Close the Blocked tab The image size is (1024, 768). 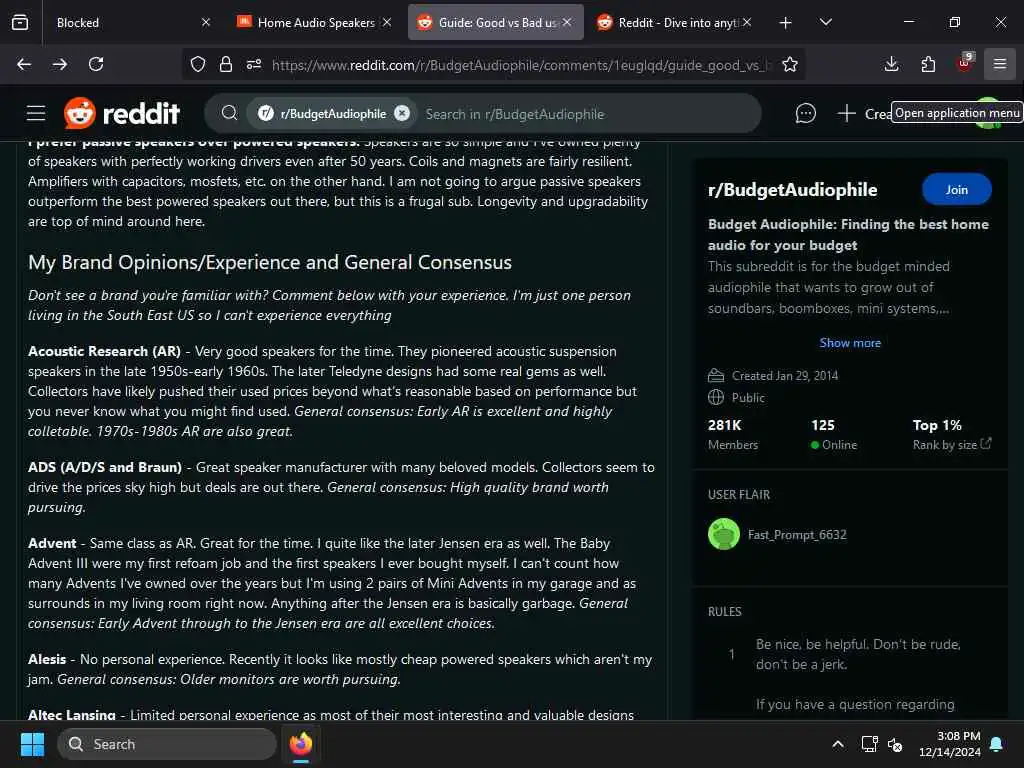pyautogui.click(x=206, y=22)
